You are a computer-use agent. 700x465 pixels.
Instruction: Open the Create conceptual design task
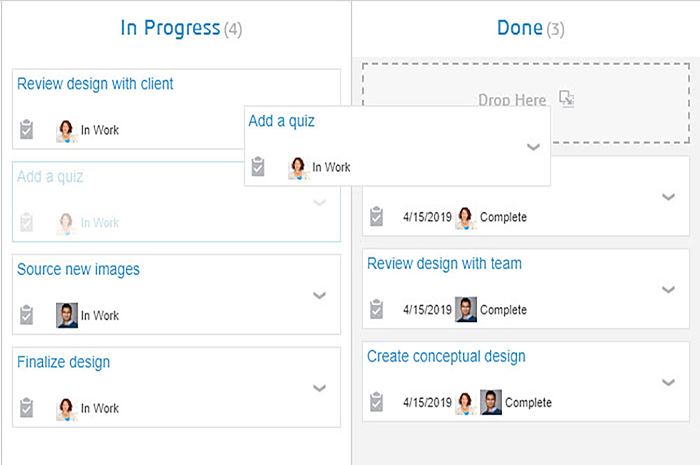(x=446, y=356)
